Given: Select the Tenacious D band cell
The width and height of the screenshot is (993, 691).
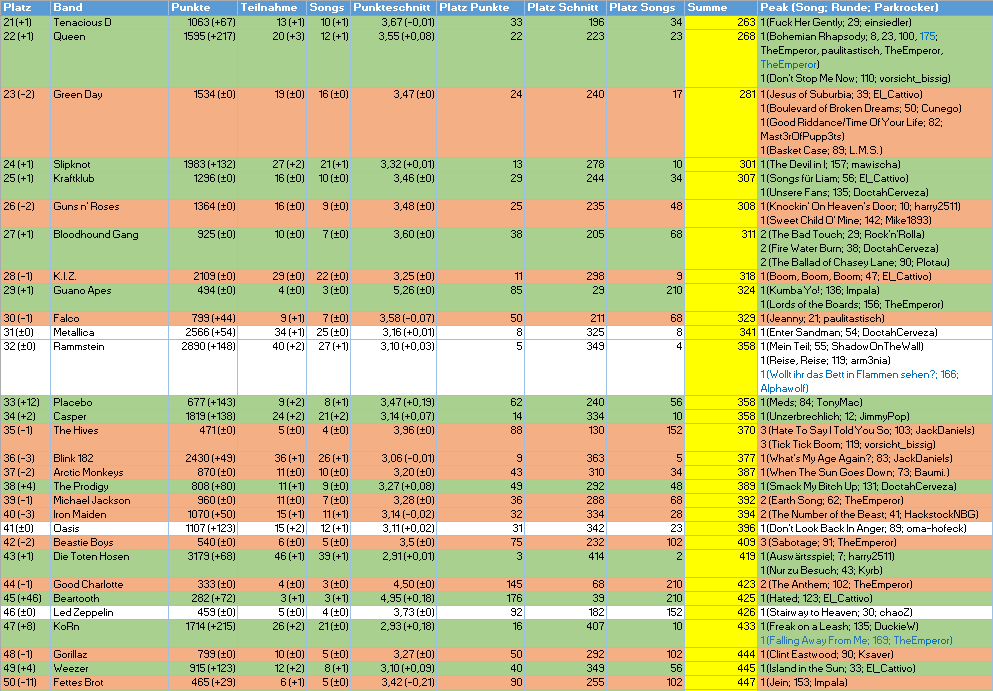Looking at the screenshot, I should pos(110,22).
